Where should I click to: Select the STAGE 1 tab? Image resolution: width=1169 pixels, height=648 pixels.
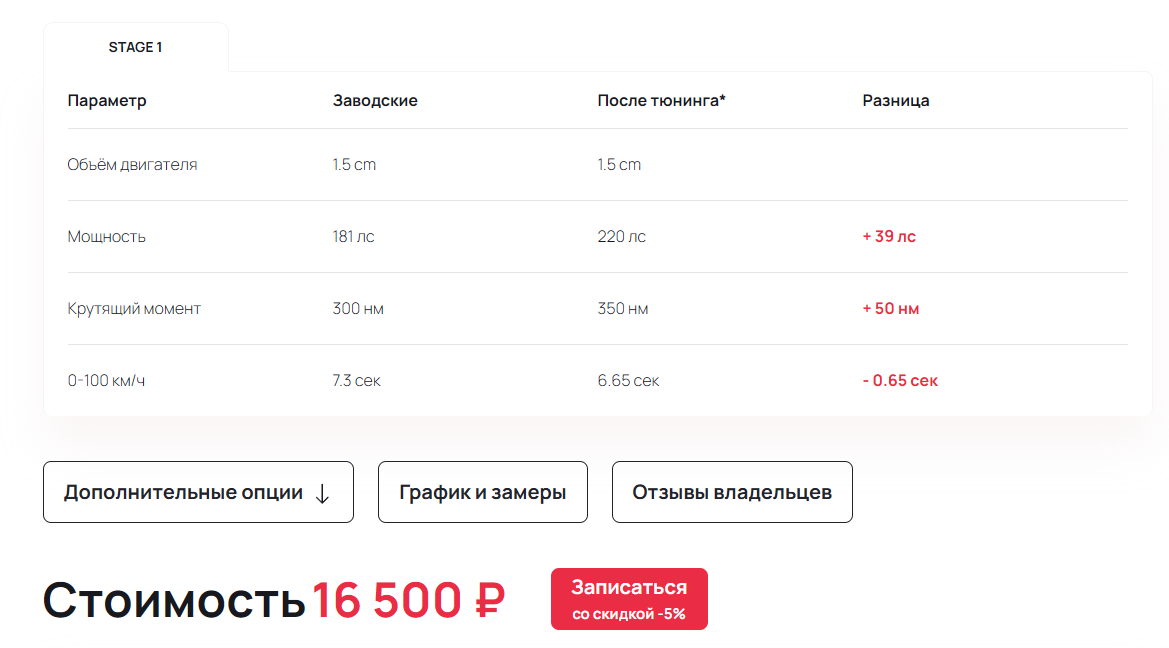coord(136,47)
